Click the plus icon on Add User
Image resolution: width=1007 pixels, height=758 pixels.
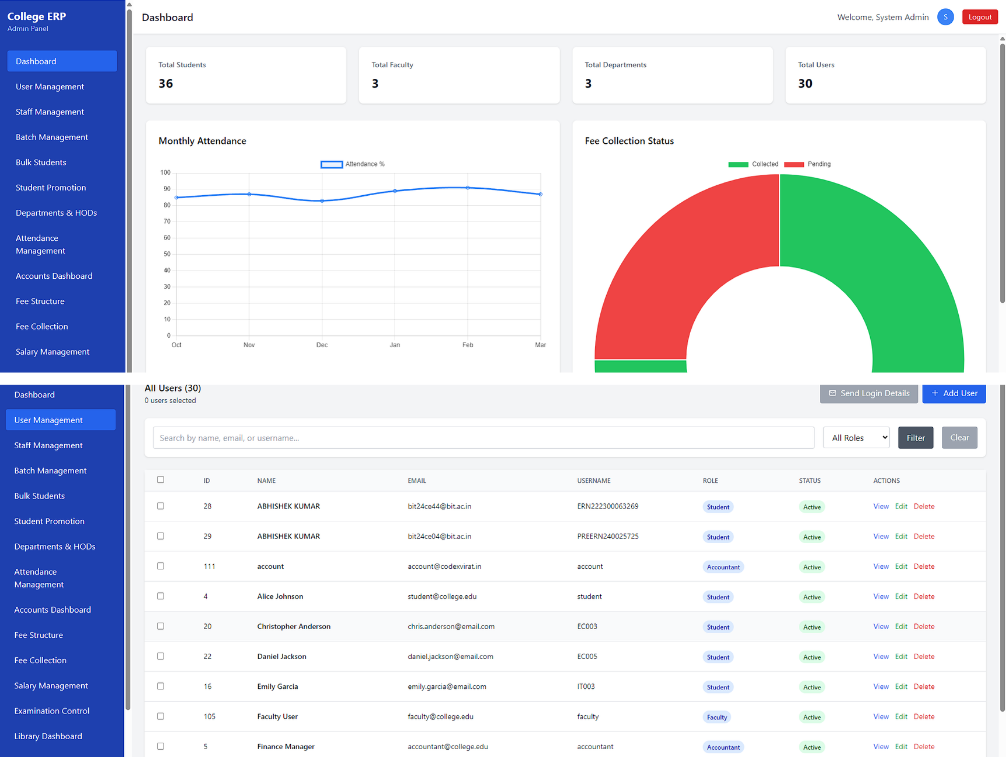[x=935, y=394]
